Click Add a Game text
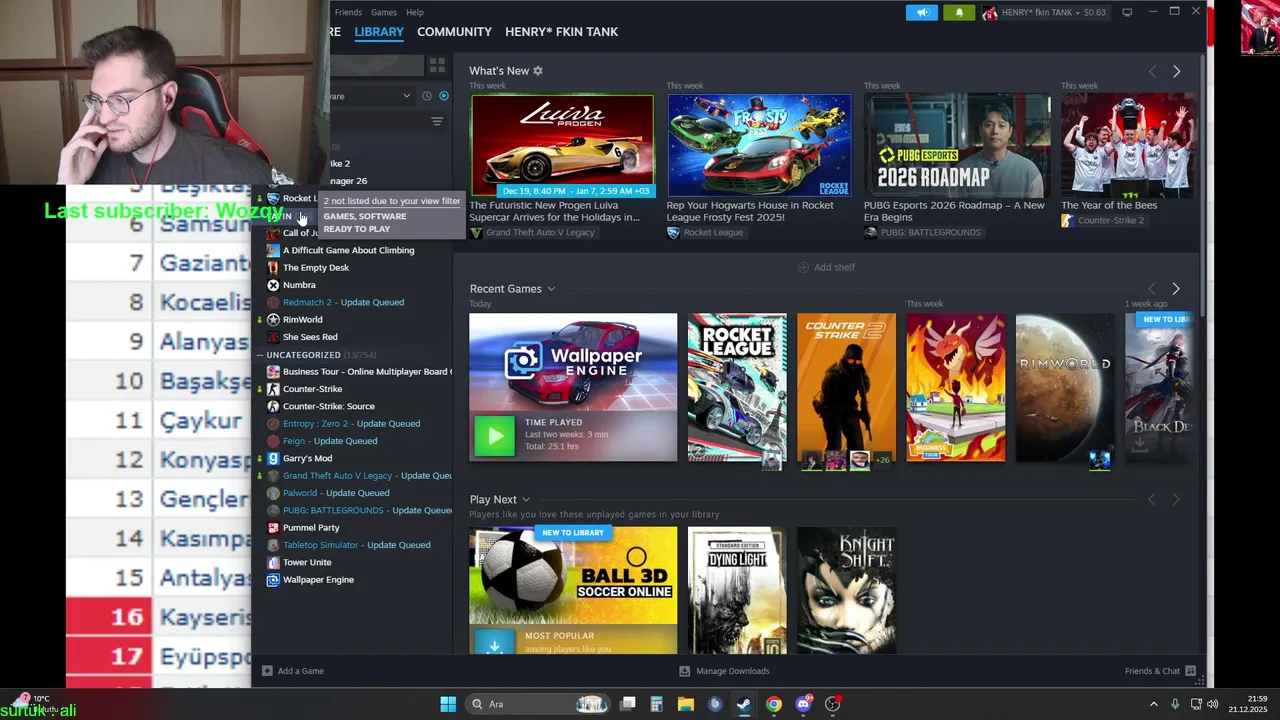The image size is (1280, 720). [x=301, y=671]
